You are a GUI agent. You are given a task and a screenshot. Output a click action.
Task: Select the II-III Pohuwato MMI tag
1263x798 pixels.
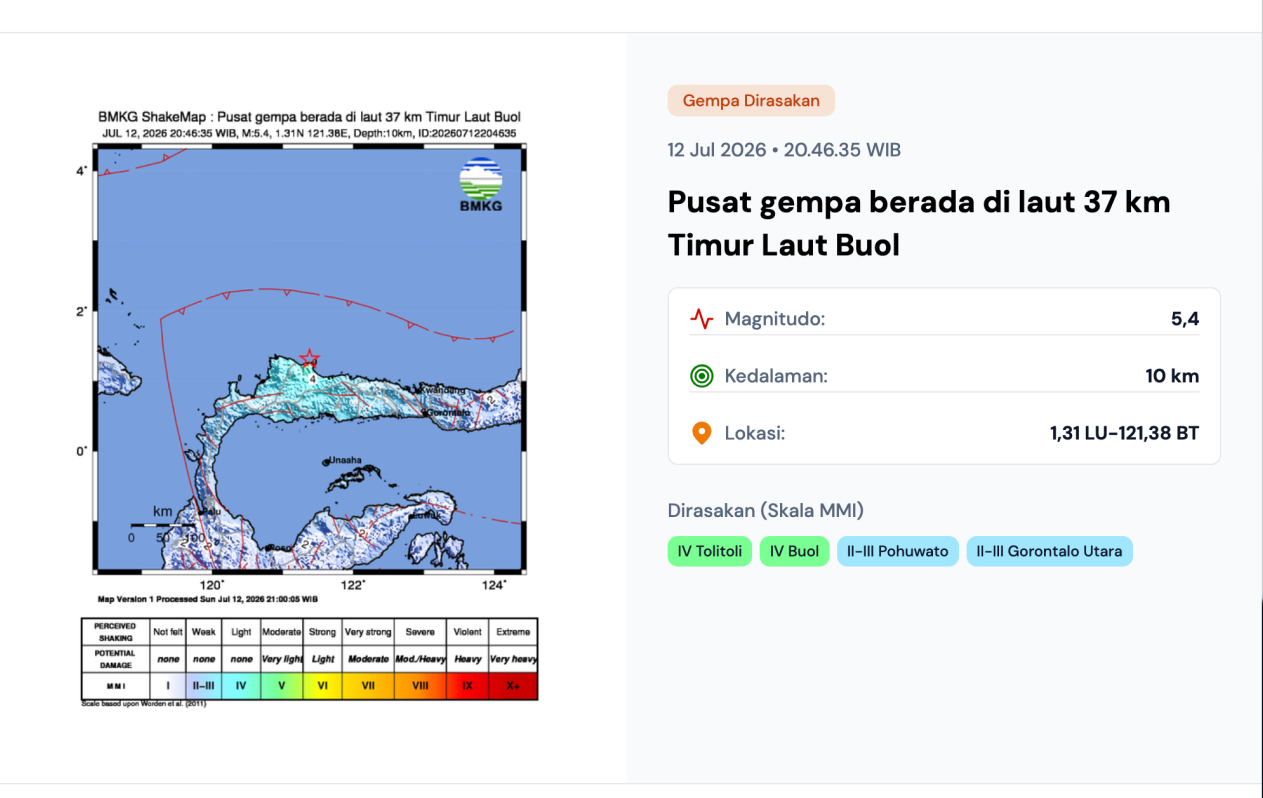(x=898, y=551)
